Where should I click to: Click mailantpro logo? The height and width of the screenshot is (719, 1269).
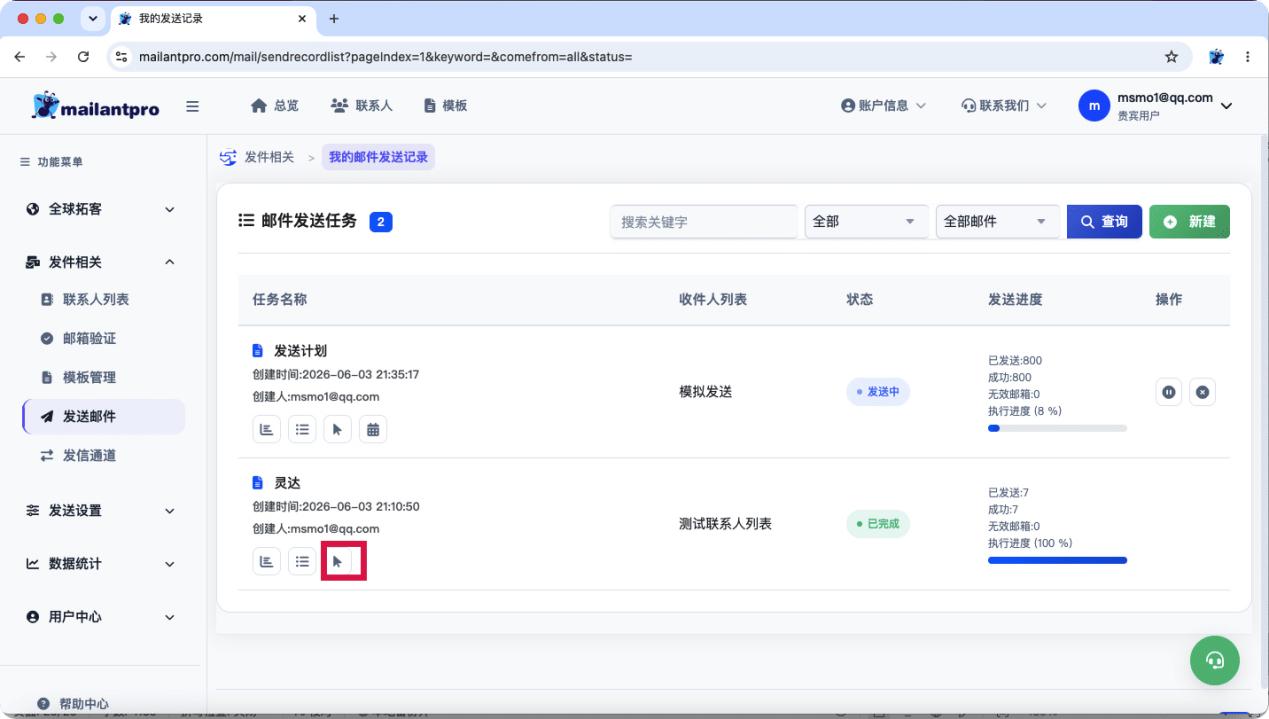[96, 106]
